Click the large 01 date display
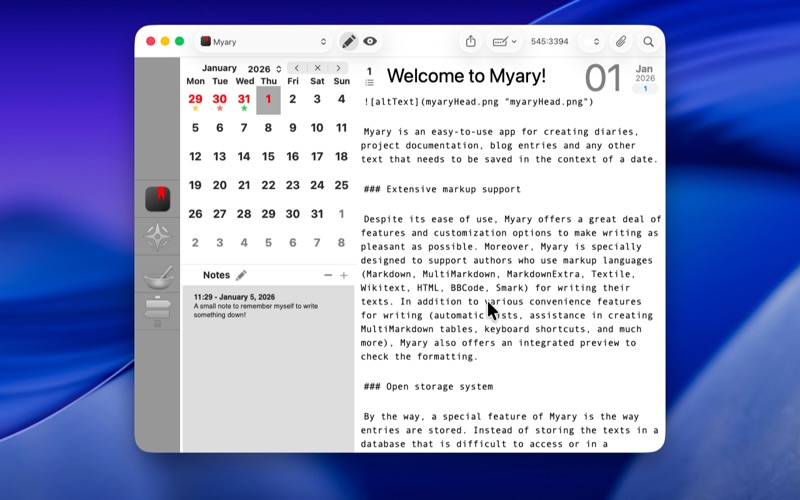This screenshot has width=800, height=500. 603,78
